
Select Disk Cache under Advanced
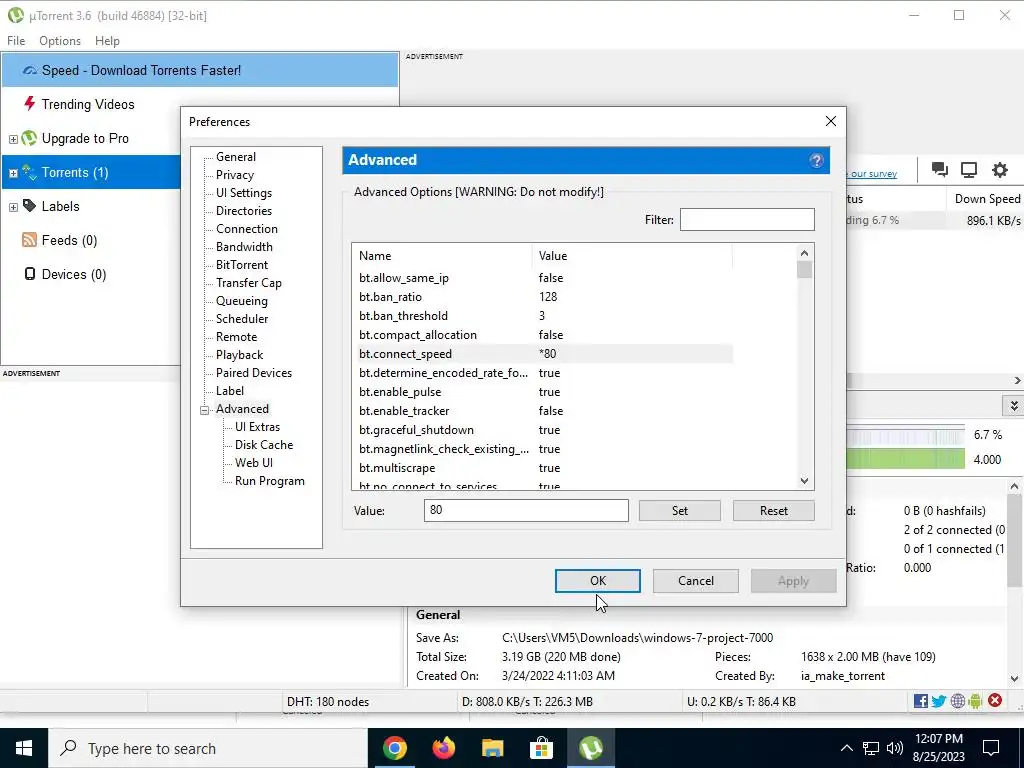(x=264, y=445)
